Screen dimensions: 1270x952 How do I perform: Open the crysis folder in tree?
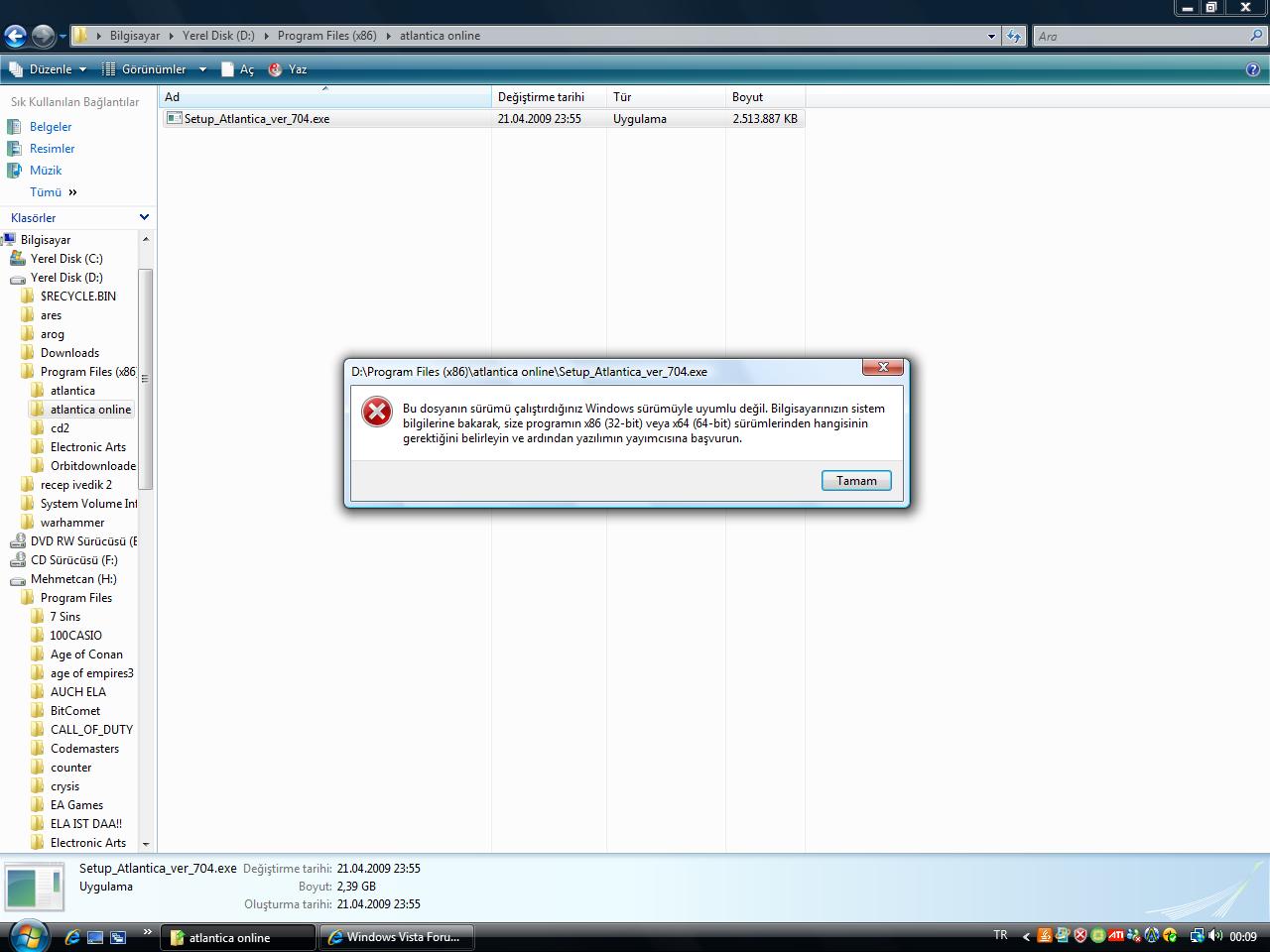point(64,786)
